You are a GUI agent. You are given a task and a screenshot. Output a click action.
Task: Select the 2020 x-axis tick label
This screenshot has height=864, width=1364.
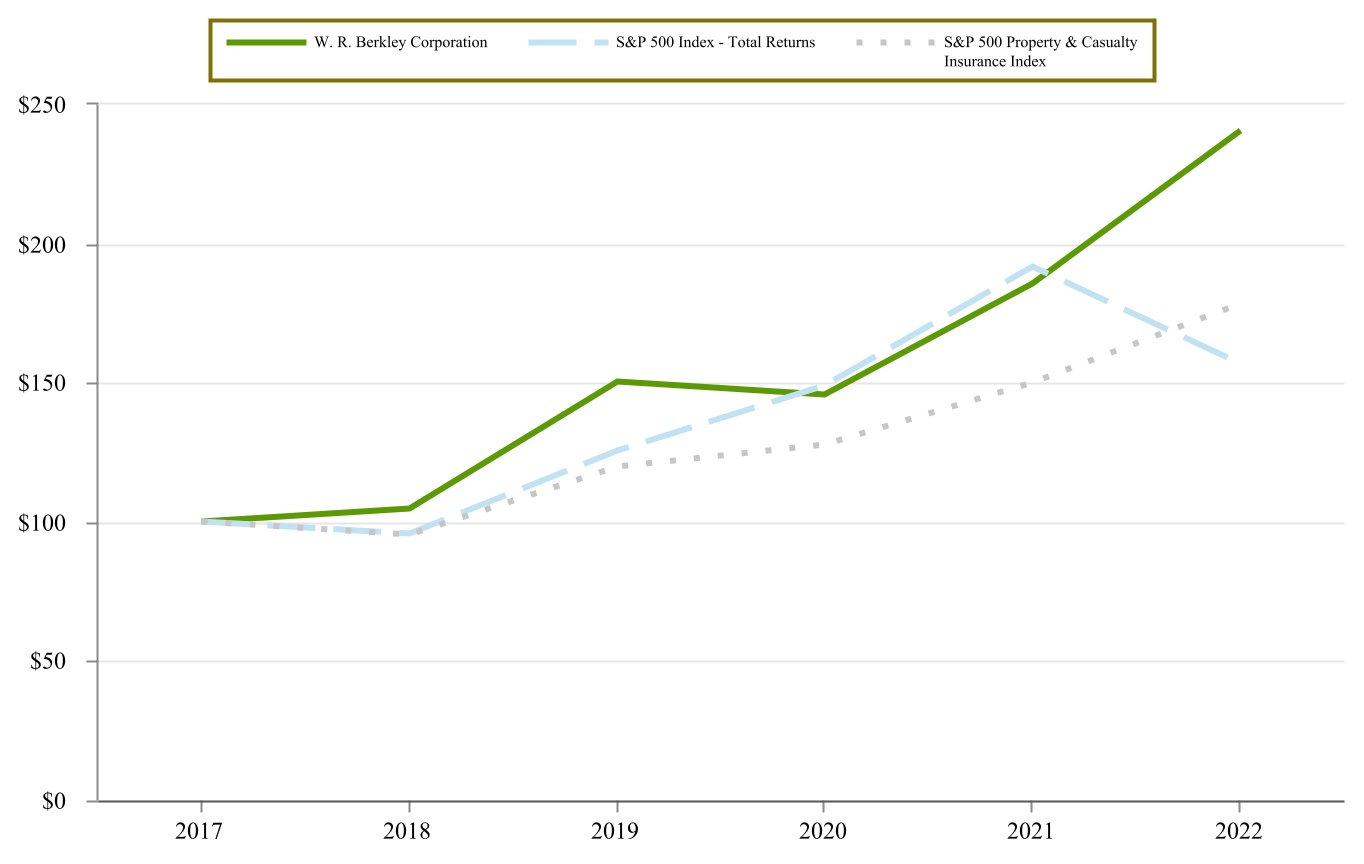click(823, 831)
